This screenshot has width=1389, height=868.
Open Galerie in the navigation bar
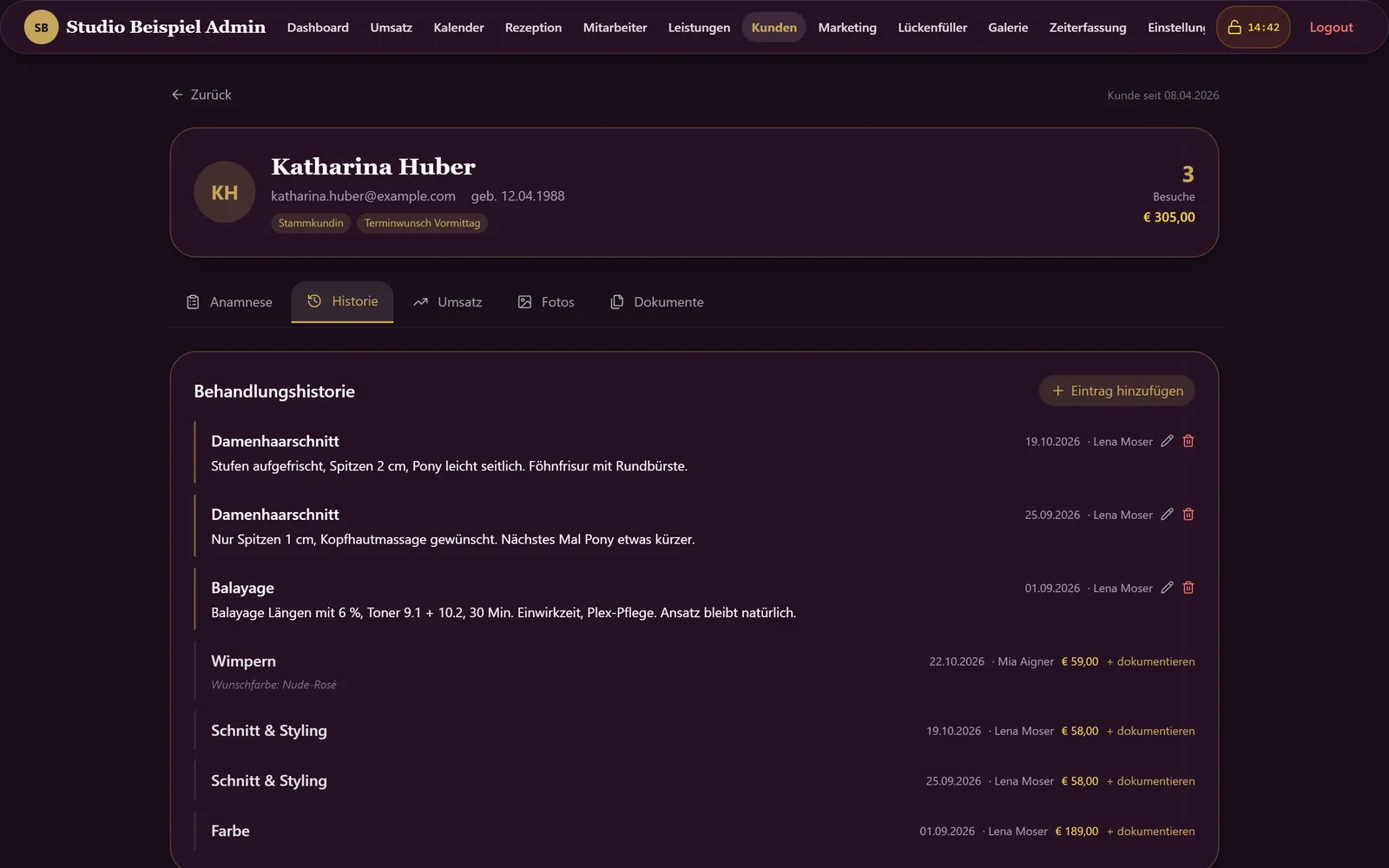click(x=1008, y=27)
